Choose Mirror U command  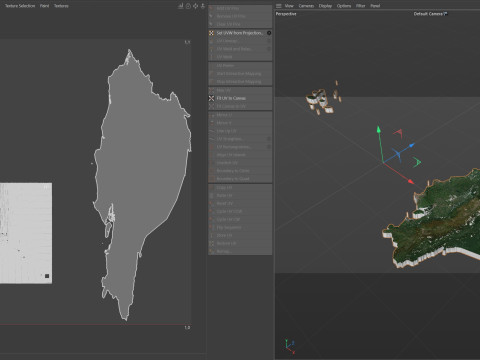pyautogui.click(x=240, y=115)
